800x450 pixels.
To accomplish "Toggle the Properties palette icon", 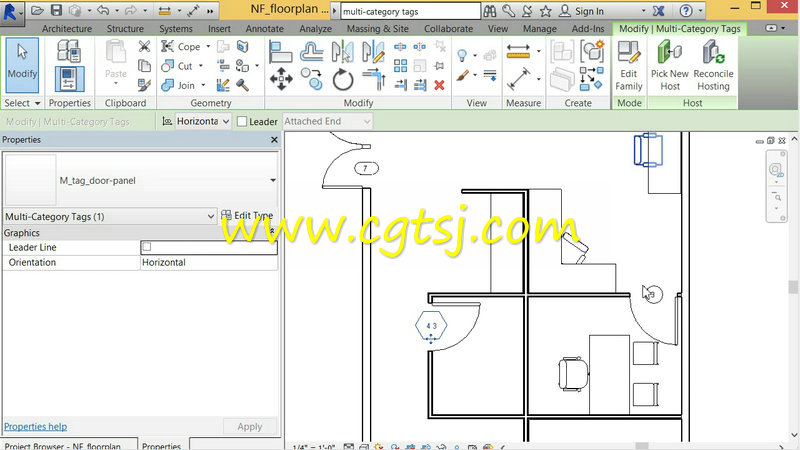I will [69, 79].
